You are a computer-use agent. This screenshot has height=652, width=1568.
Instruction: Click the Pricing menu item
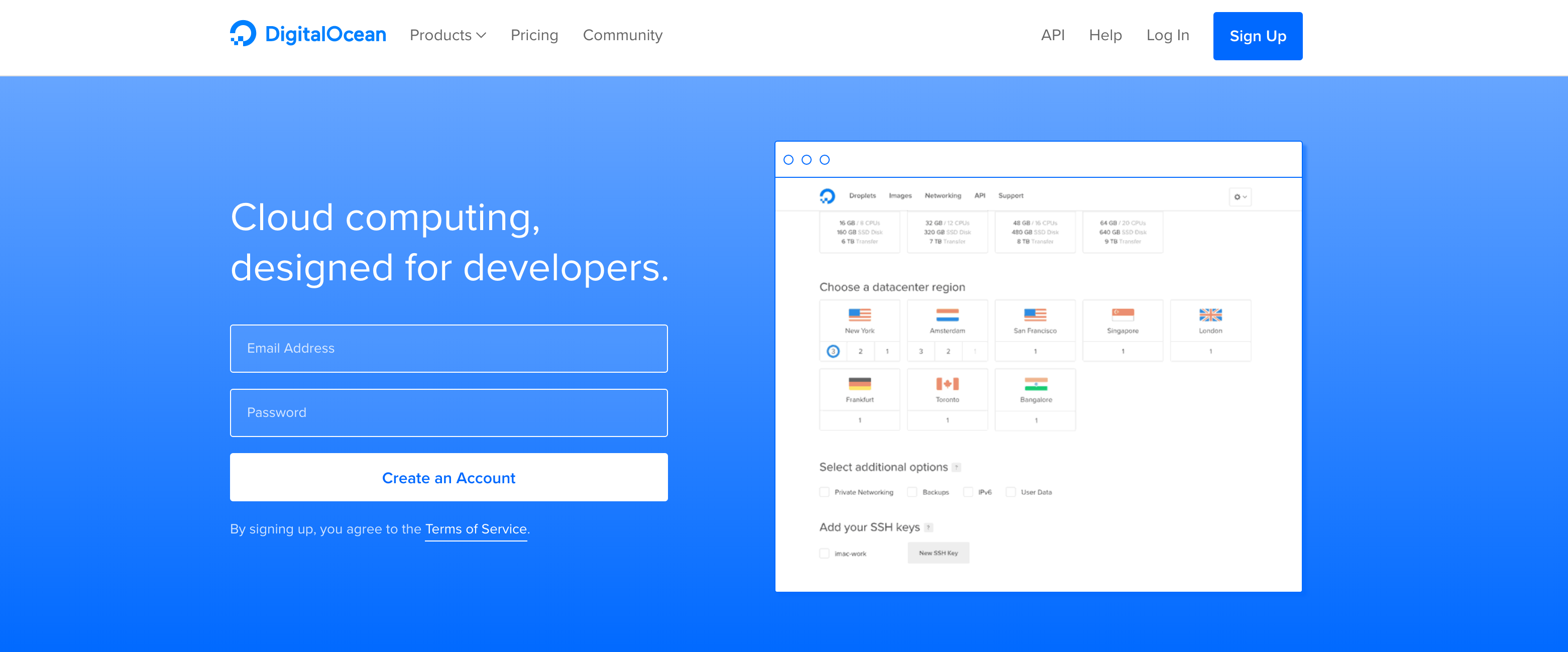[x=534, y=36]
